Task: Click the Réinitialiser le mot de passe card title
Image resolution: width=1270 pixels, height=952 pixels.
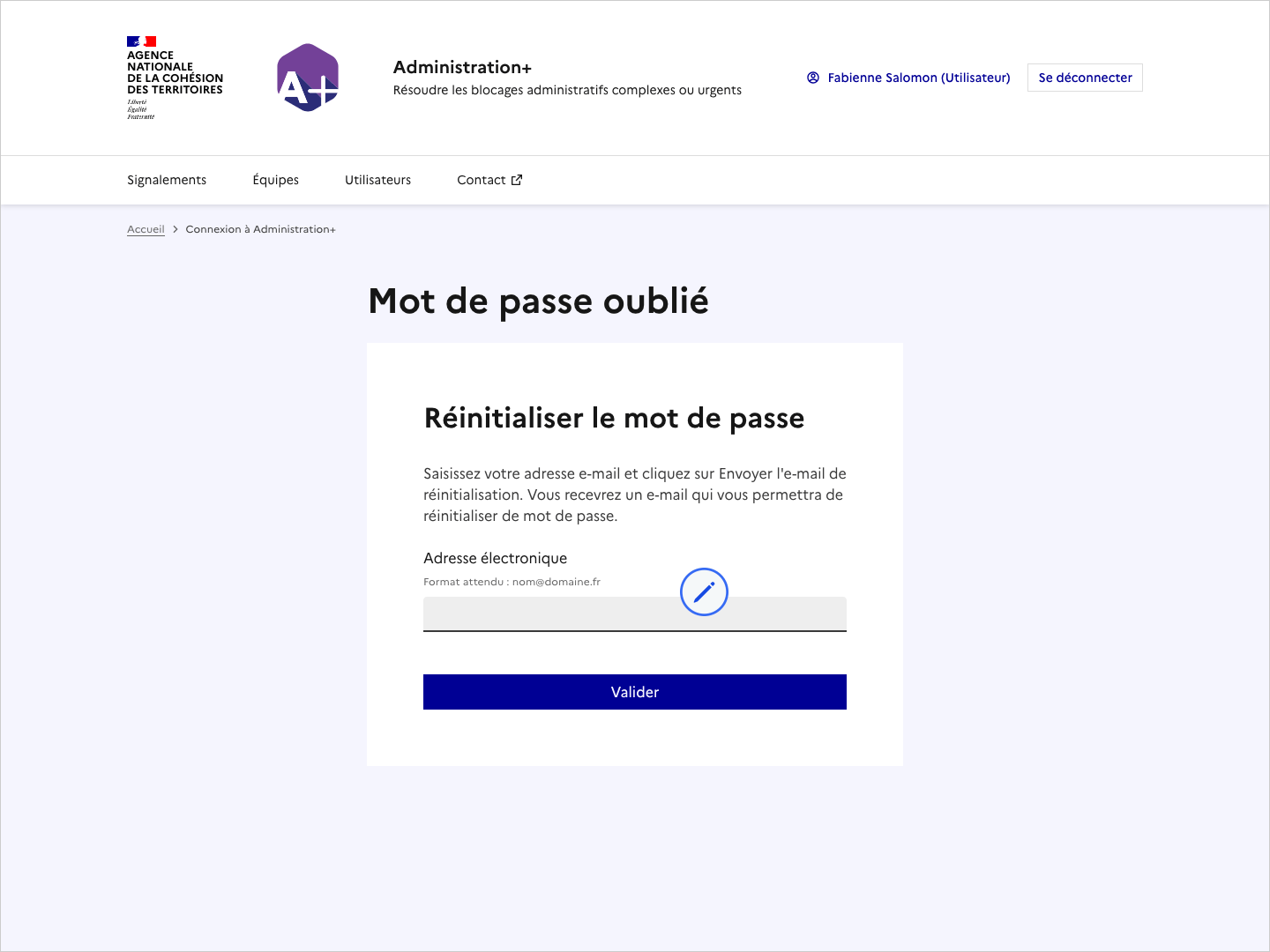Action: (x=614, y=418)
